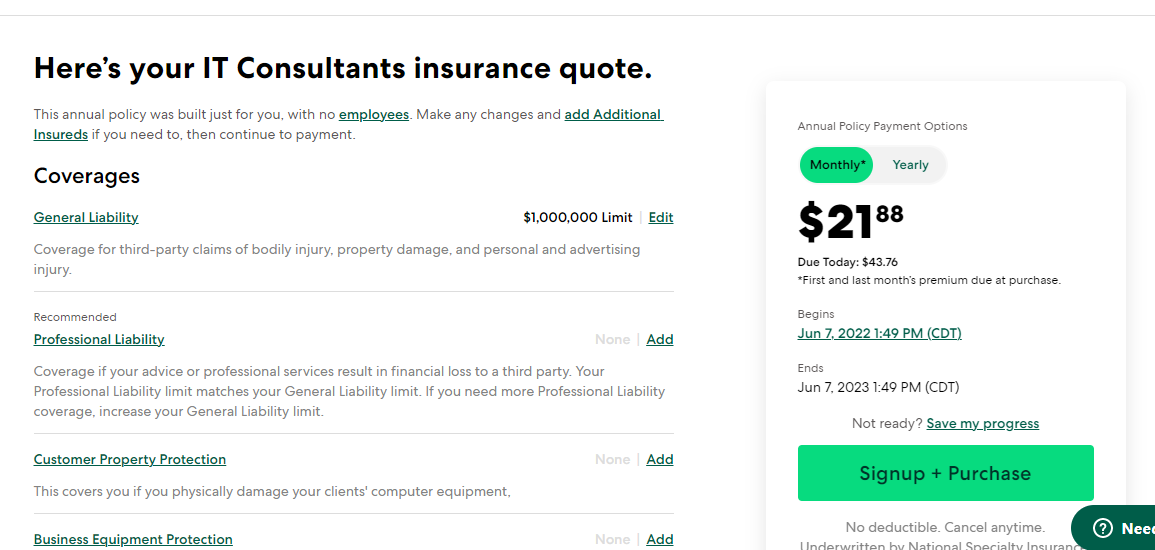Click the employees link
1155x550 pixels.
click(x=373, y=115)
